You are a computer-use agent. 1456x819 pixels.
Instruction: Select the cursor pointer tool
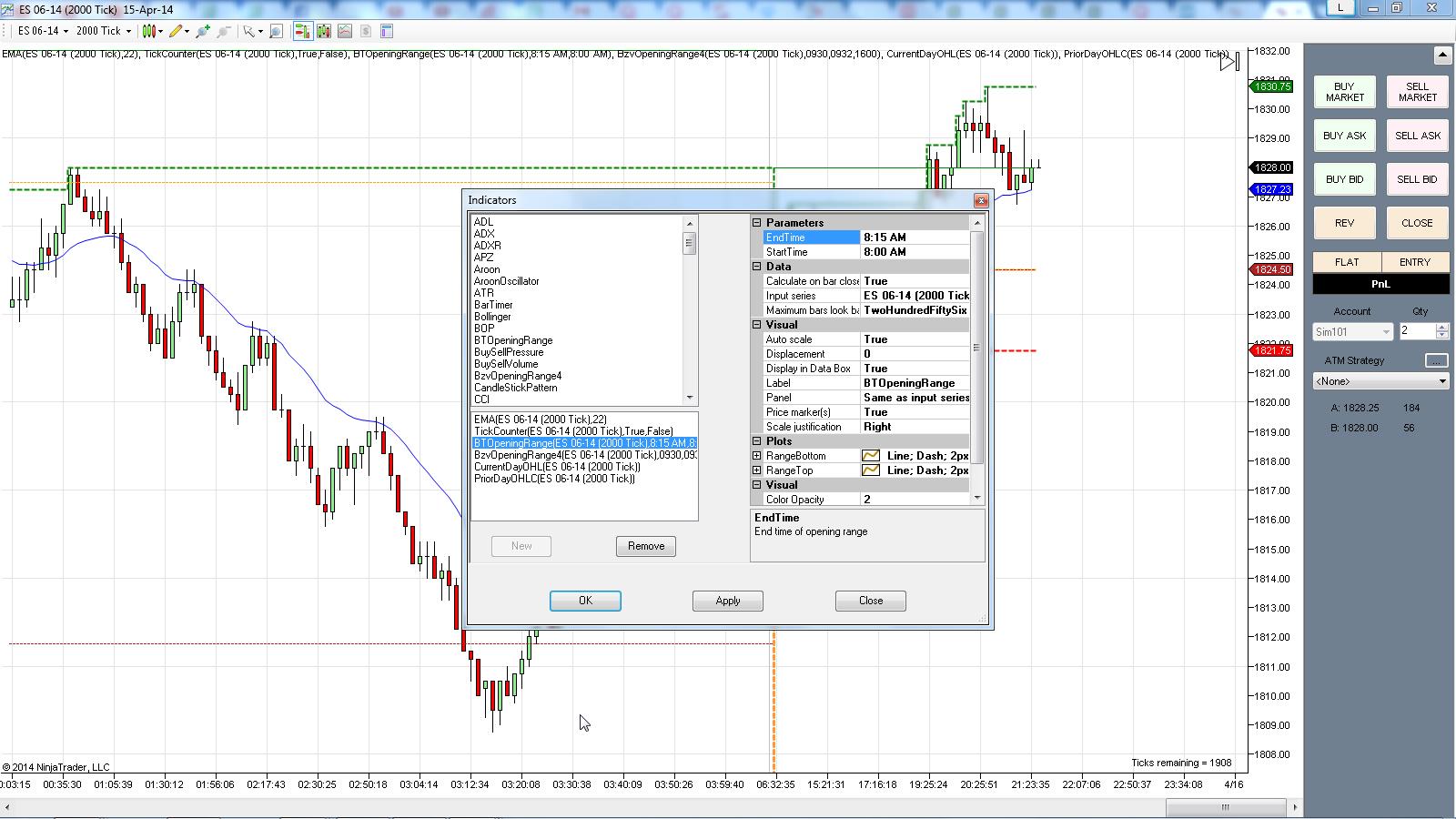point(248,31)
